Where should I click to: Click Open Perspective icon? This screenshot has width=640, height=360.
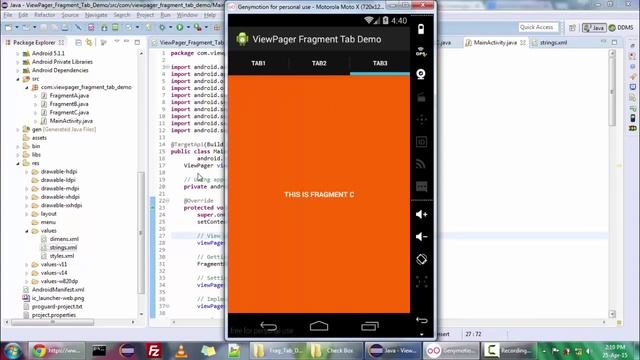coord(572,28)
